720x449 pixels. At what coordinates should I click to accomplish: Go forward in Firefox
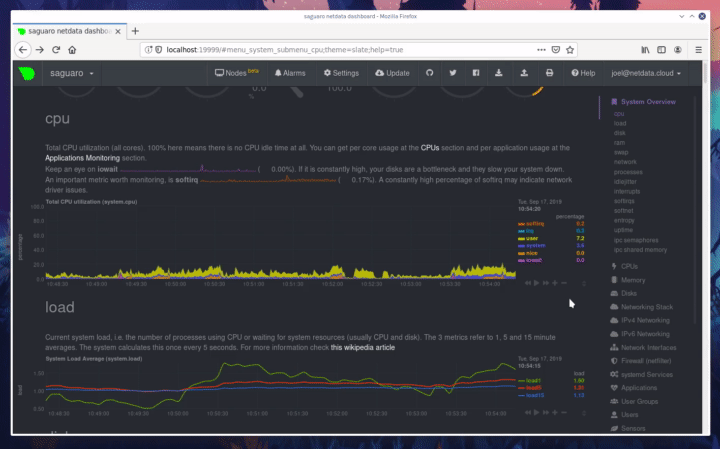40,50
